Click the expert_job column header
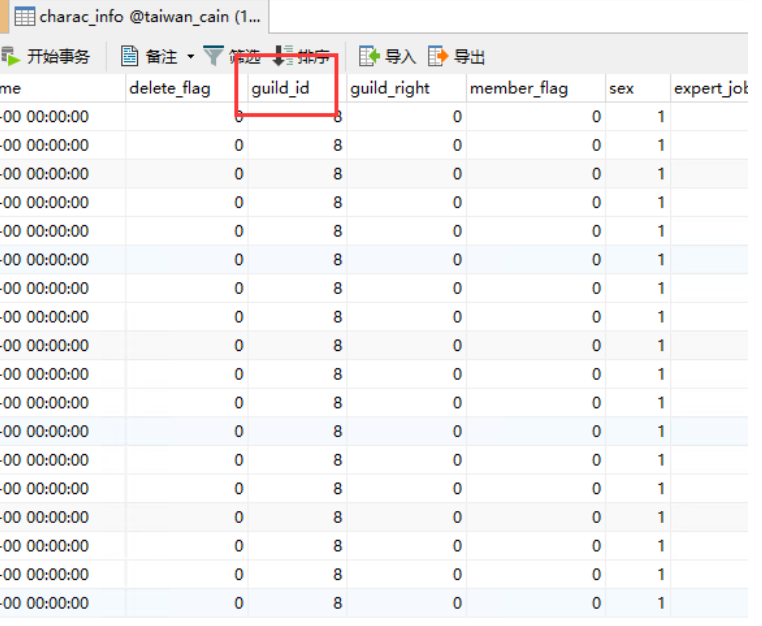Viewport: 762px width, 626px height. tap(710, 88)
